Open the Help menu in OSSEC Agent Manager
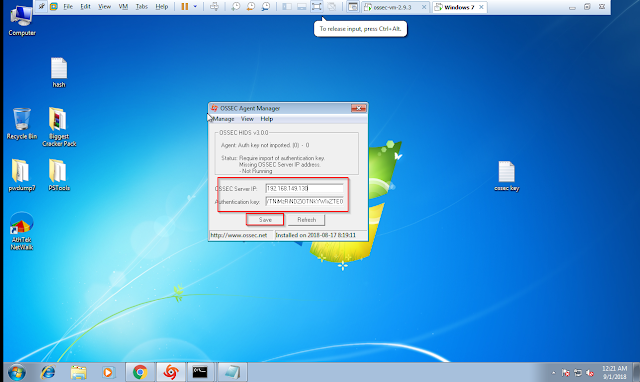 tap(267, 119)
